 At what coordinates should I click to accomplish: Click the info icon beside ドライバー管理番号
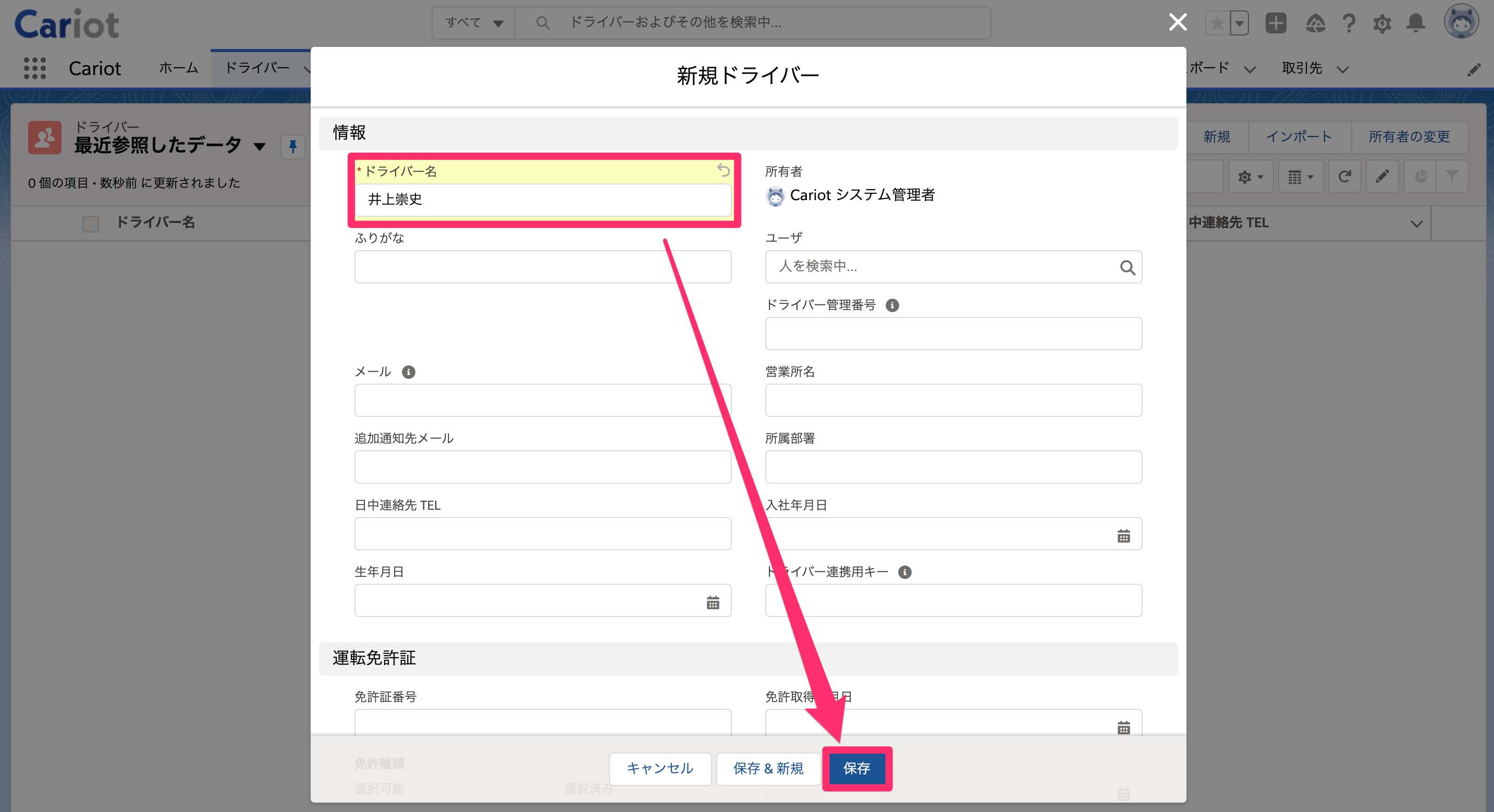(892, 305)
